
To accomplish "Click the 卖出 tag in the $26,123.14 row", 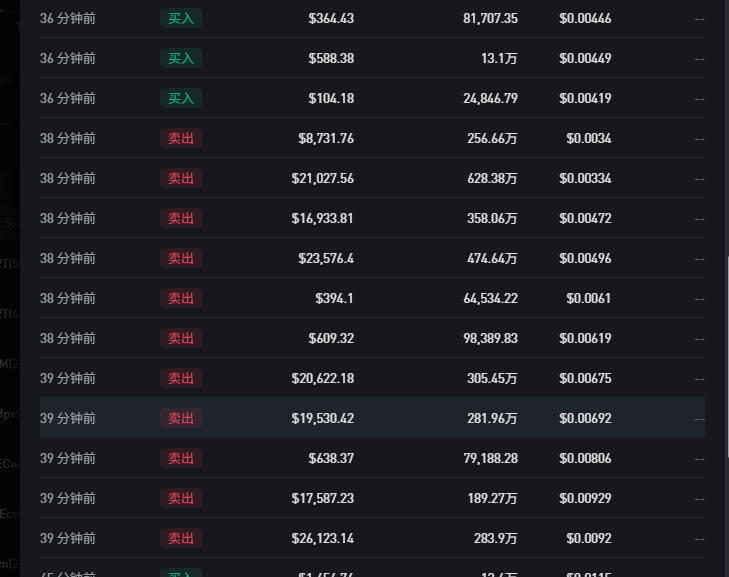I will point(181,538).
